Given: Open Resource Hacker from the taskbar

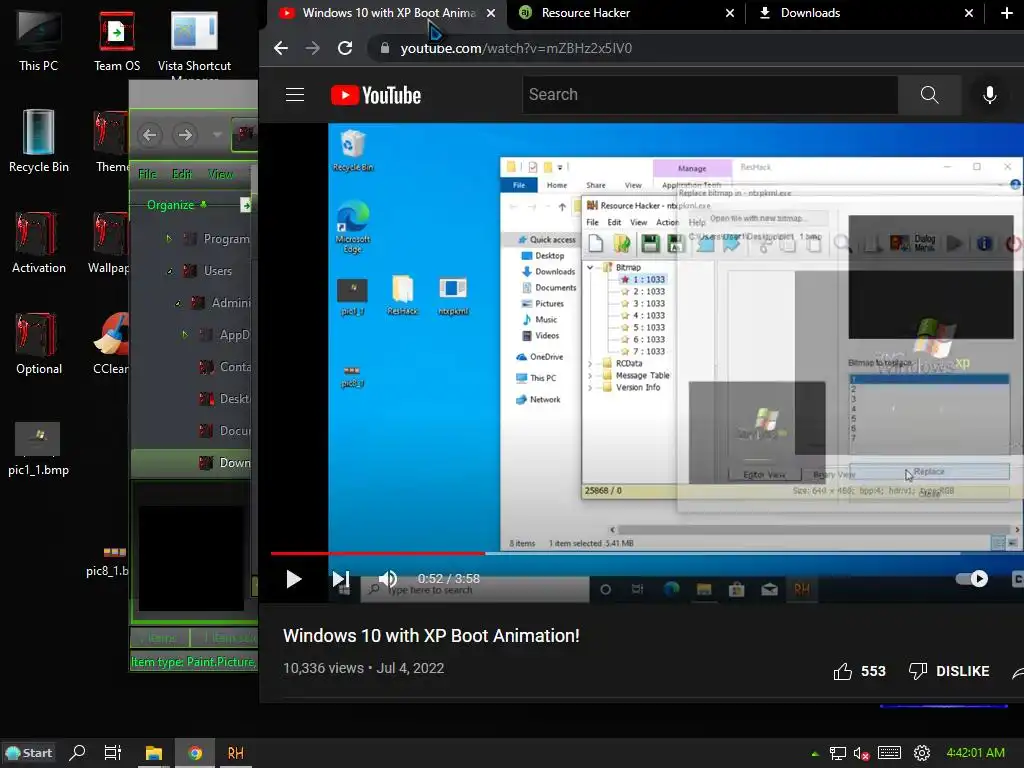Looking at the screenshot, I should pyautogui.click(x=236, y=753).
